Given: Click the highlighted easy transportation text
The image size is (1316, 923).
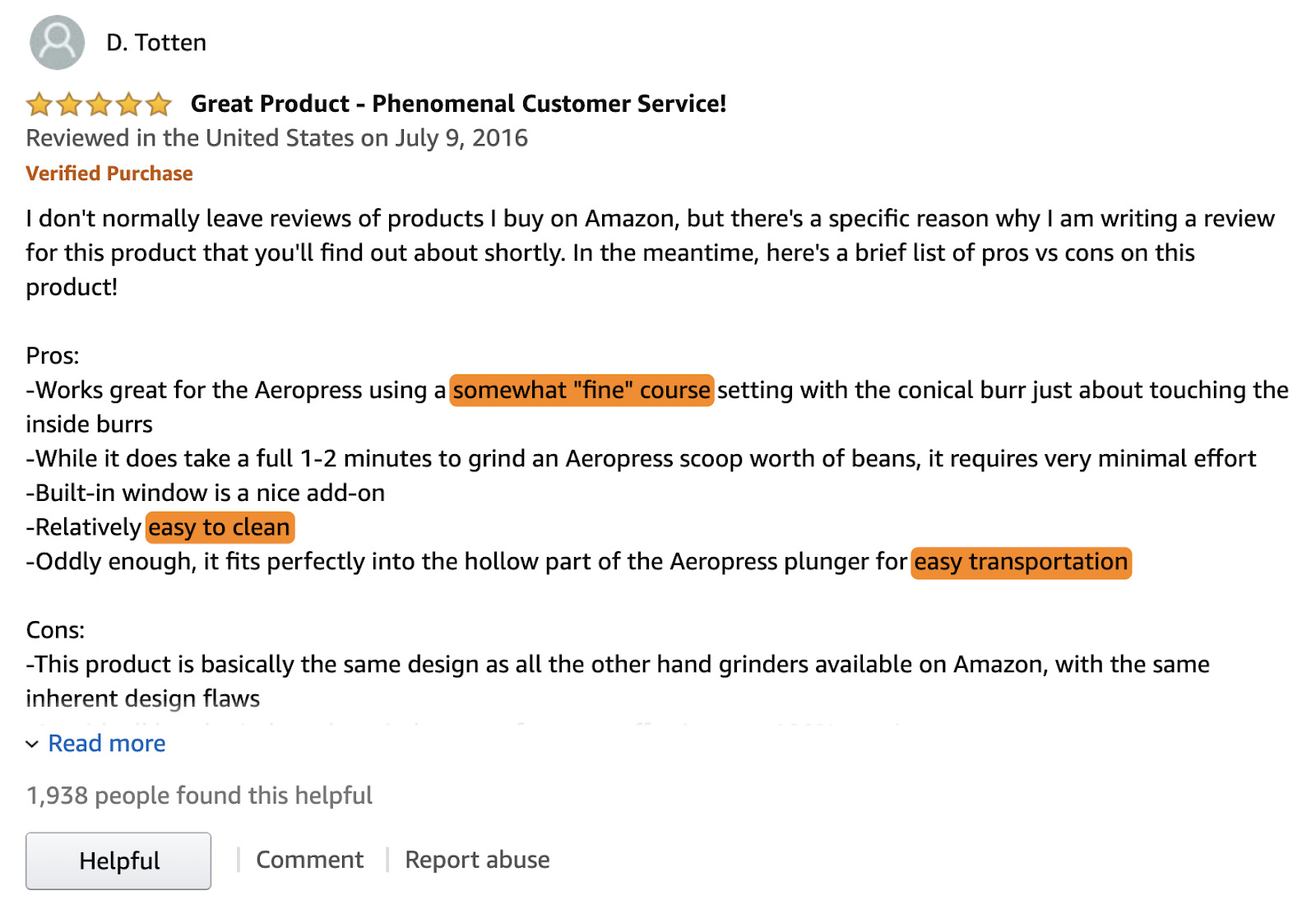Looking at the screenshot, I should coord(1020,563).
